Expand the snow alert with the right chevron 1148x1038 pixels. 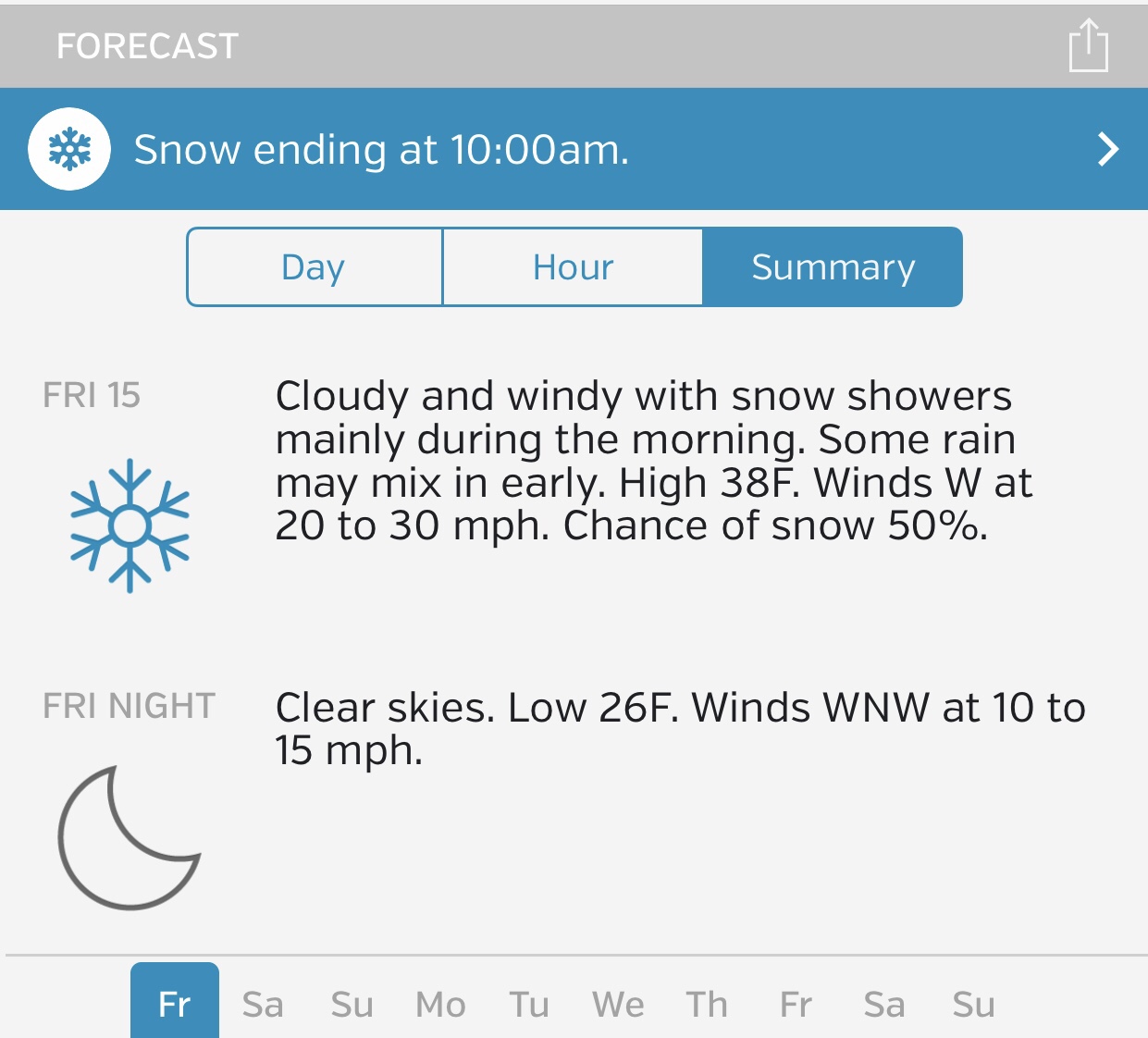[1107, 149]
